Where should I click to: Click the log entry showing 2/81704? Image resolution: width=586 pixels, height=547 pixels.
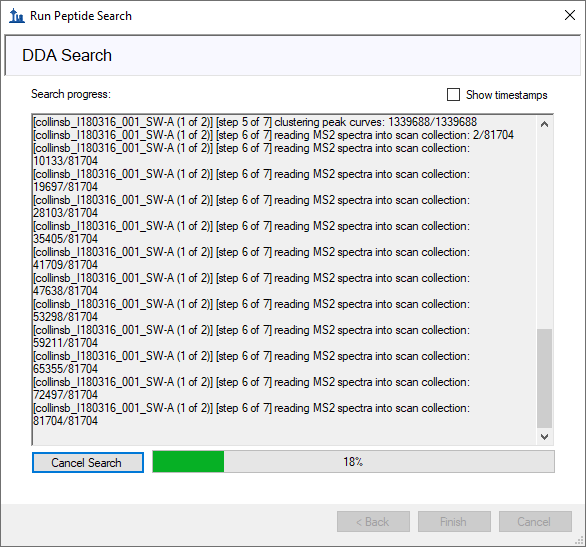pyautogui.click(x=274, y=135)
